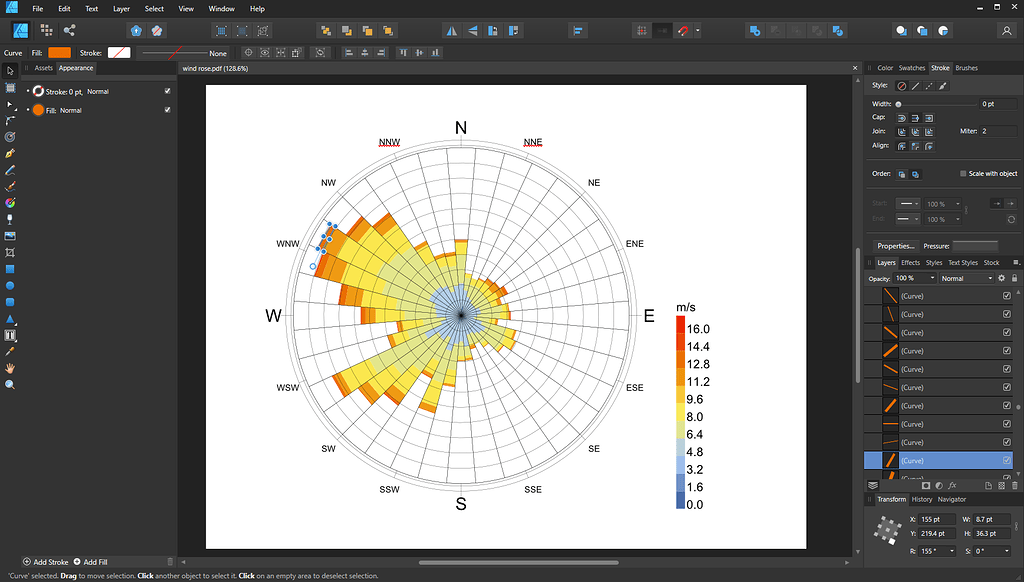Screen dimensions: 1024x582
Task: Select the Triangle shape tool
Action: [10, 319]
